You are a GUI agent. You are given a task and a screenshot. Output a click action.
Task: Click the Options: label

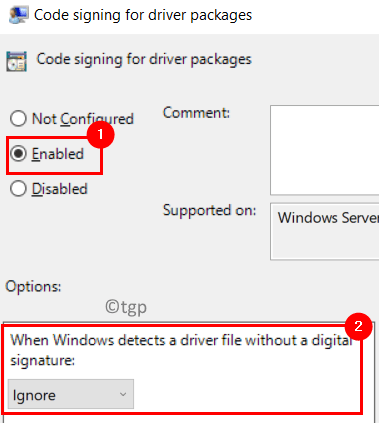point(33,286)
